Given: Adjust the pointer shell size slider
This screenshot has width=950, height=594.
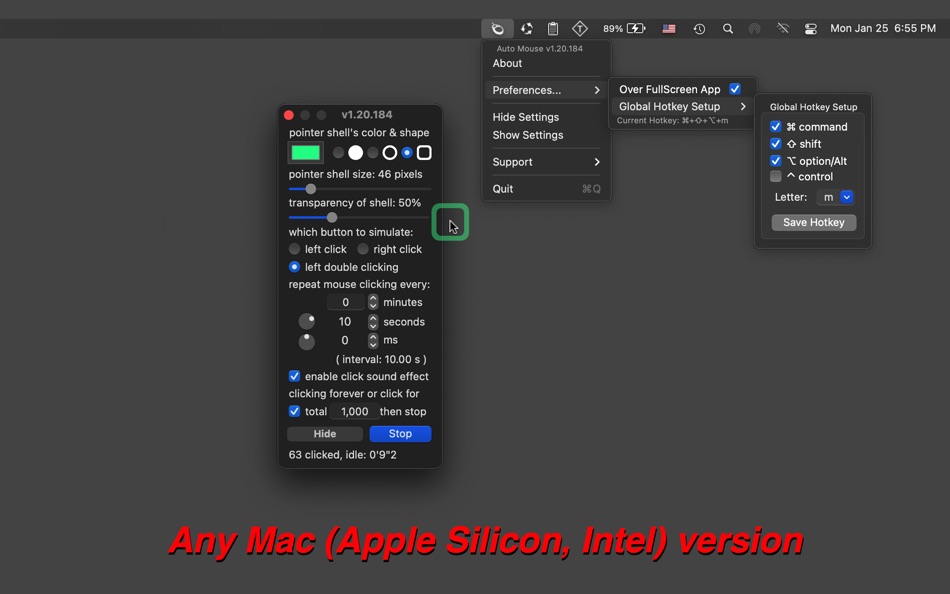Looking at the screenshot, I should coord(360,189).
